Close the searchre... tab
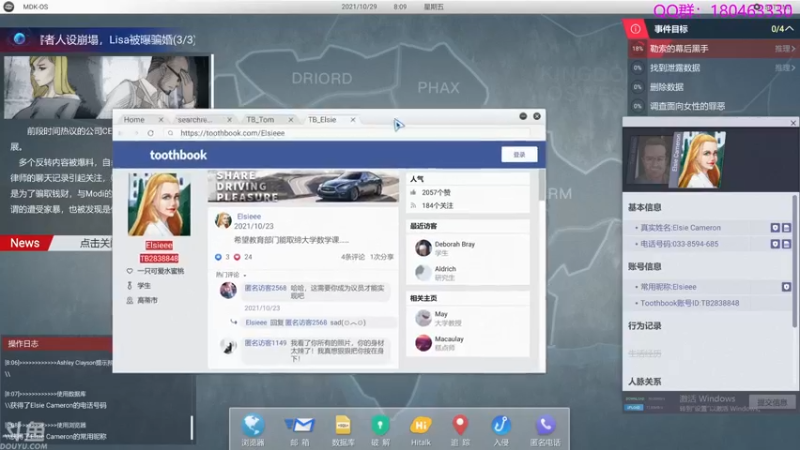The width and height of the screenshot is (800, 450). (x=229, y=119)
